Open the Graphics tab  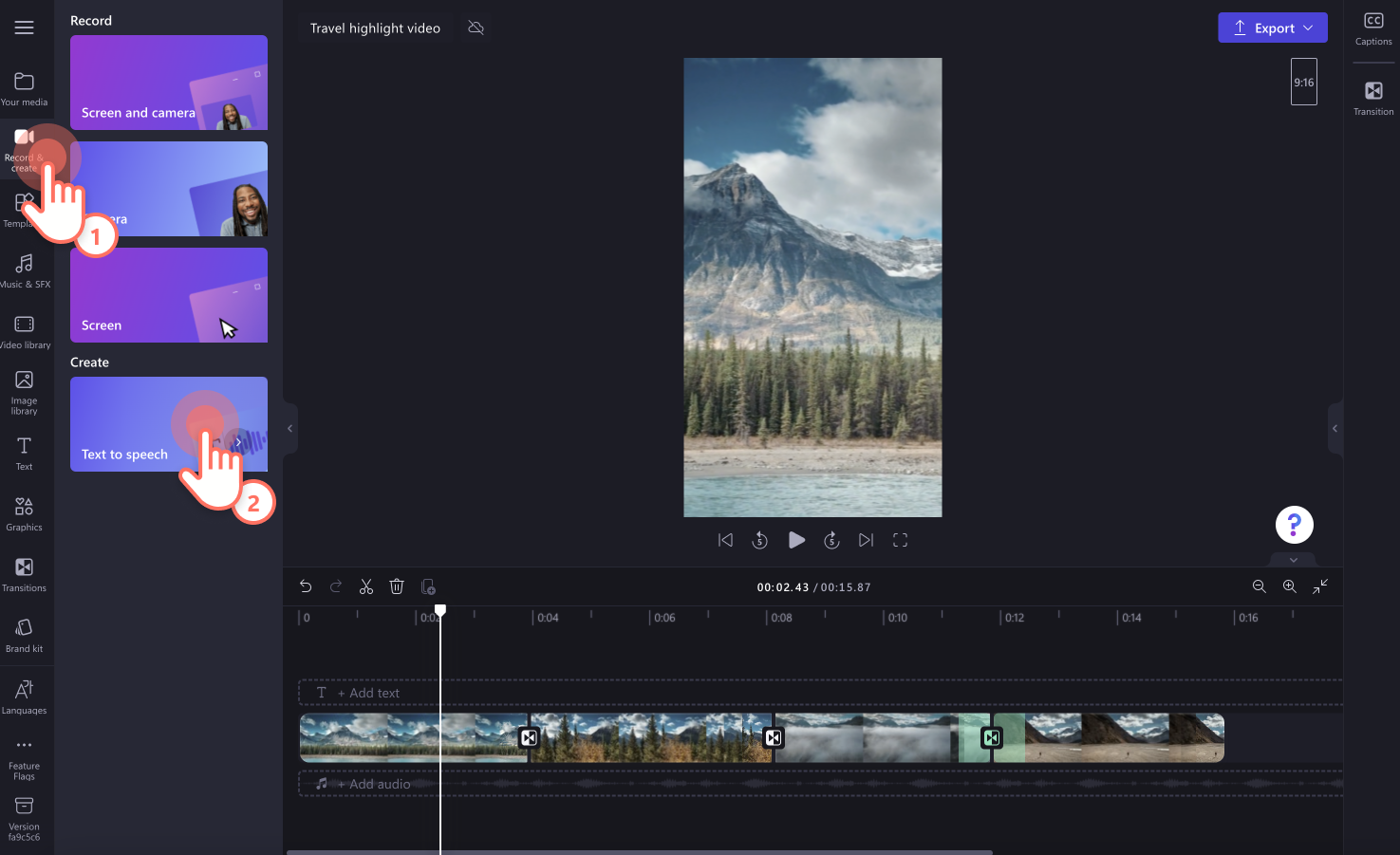coord(24,514)
